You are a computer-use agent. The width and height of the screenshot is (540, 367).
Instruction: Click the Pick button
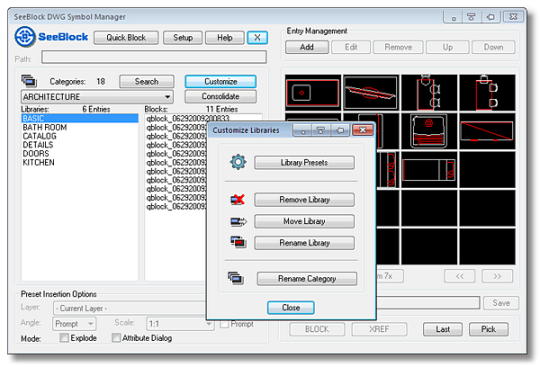488,329
